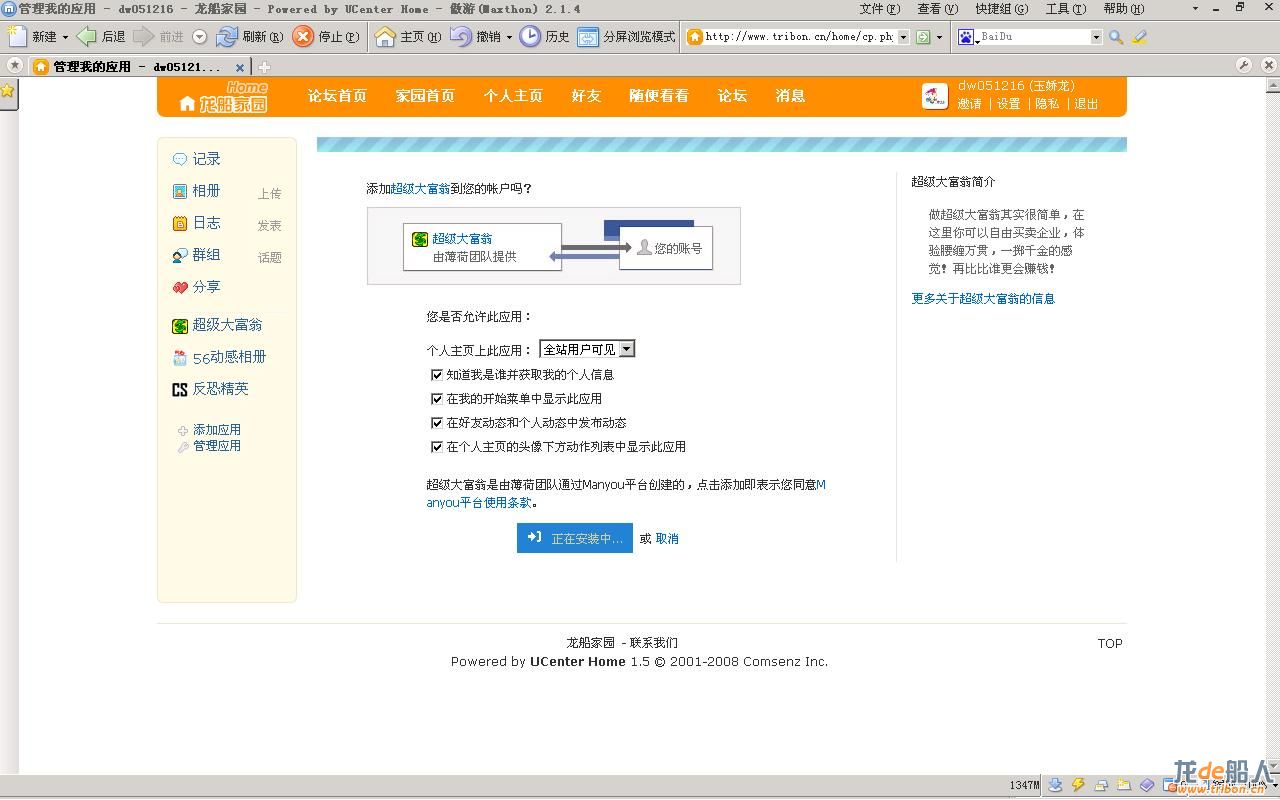This screenshot has height=800, width=1280.
Task: Click 管理应用 in the sidebar
Action: click(217, 446)
